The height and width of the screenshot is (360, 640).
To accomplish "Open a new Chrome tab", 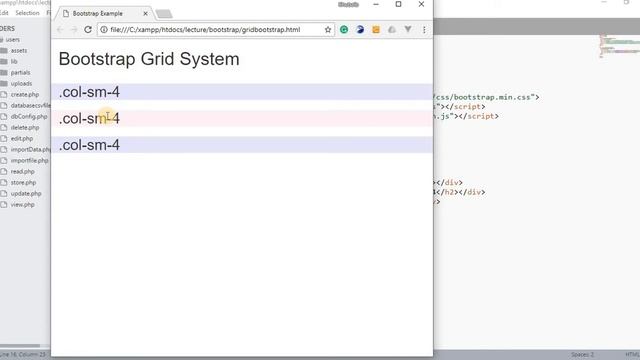I will point(164,14).
